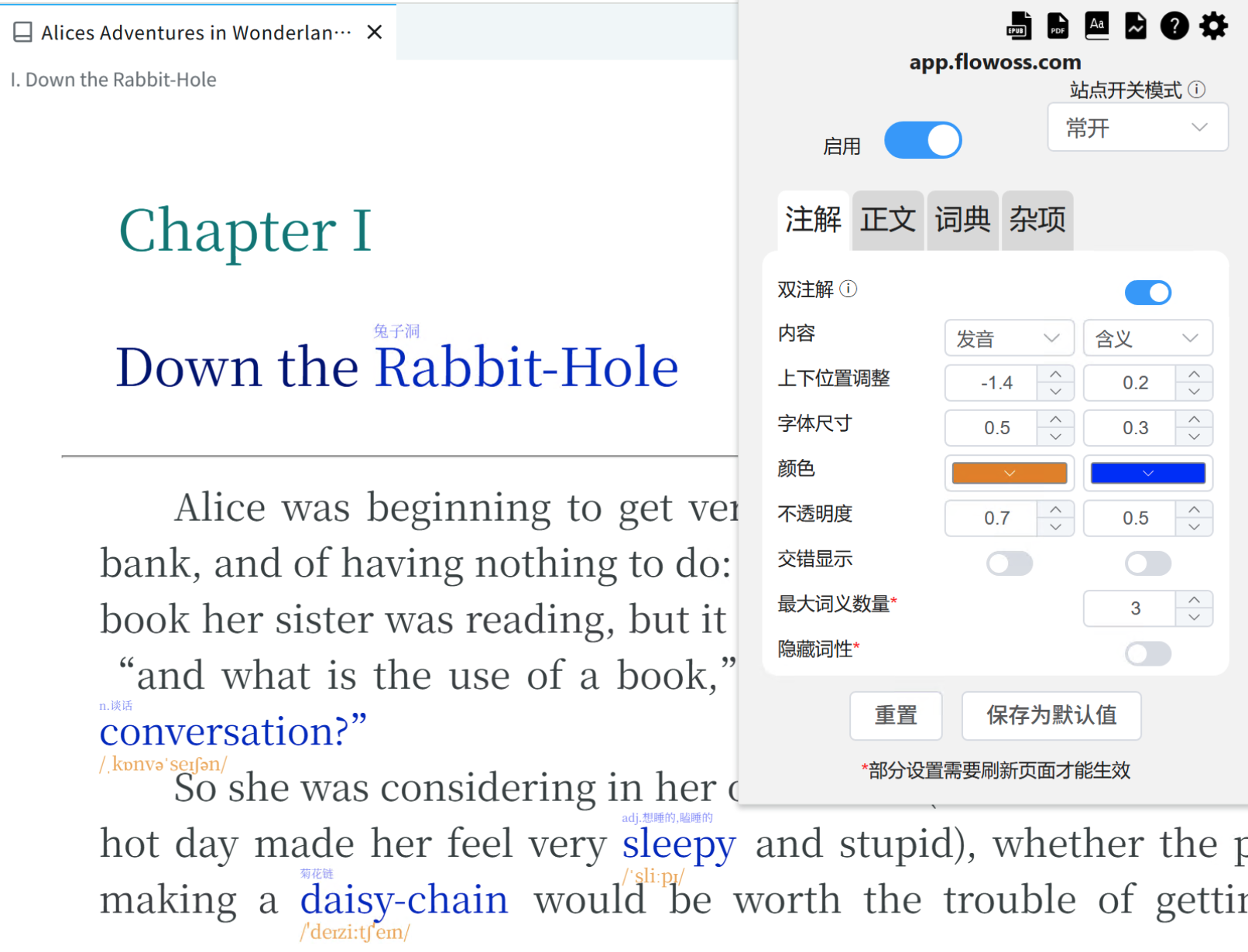1248x952 pixels.
Task: Open the EPUB file icon
Action: tap(1019, 26)
